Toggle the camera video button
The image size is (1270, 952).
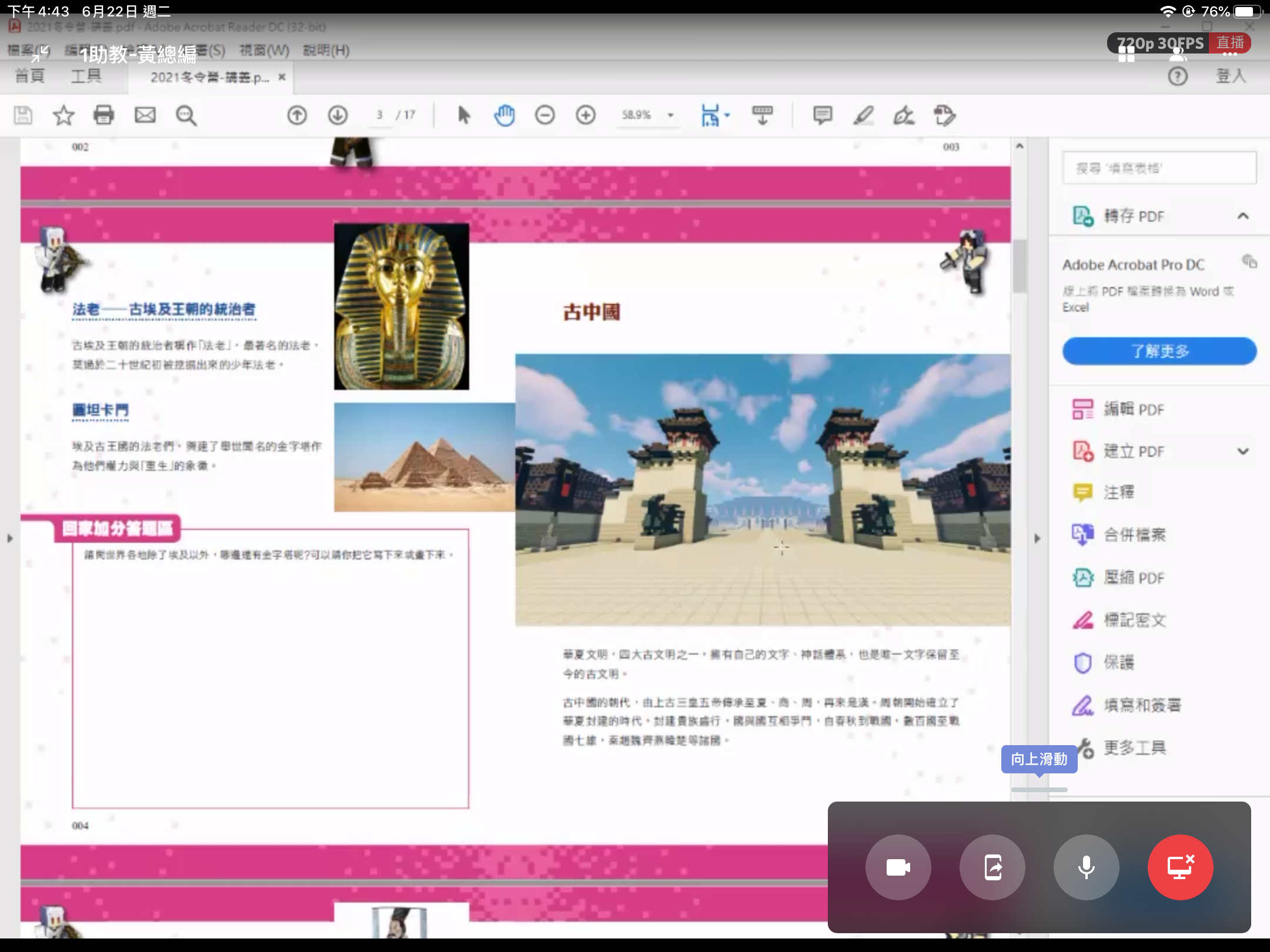898,867
